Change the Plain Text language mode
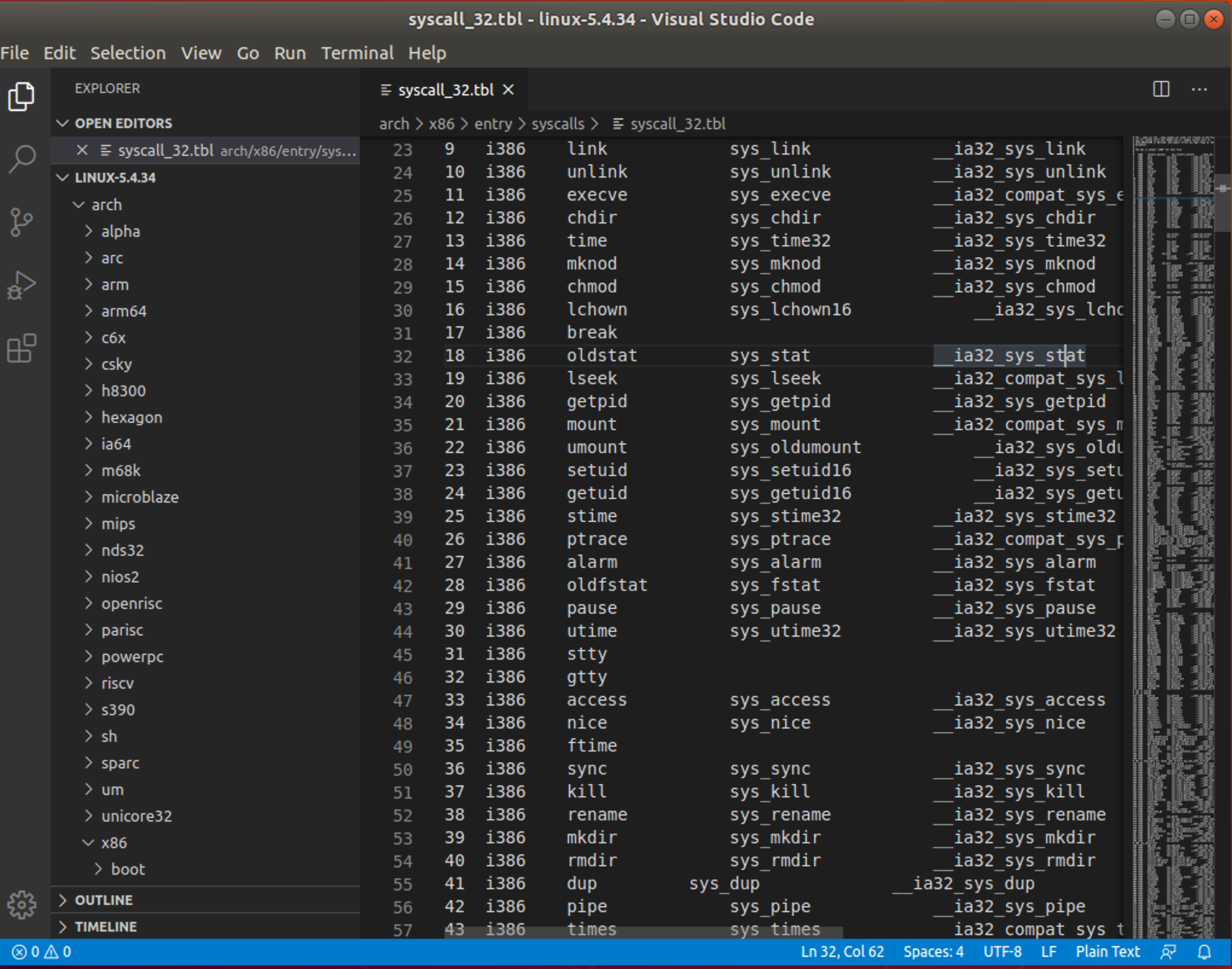Image resolution: width=1232 pixels, height=969 pixels. [1107, 952]
